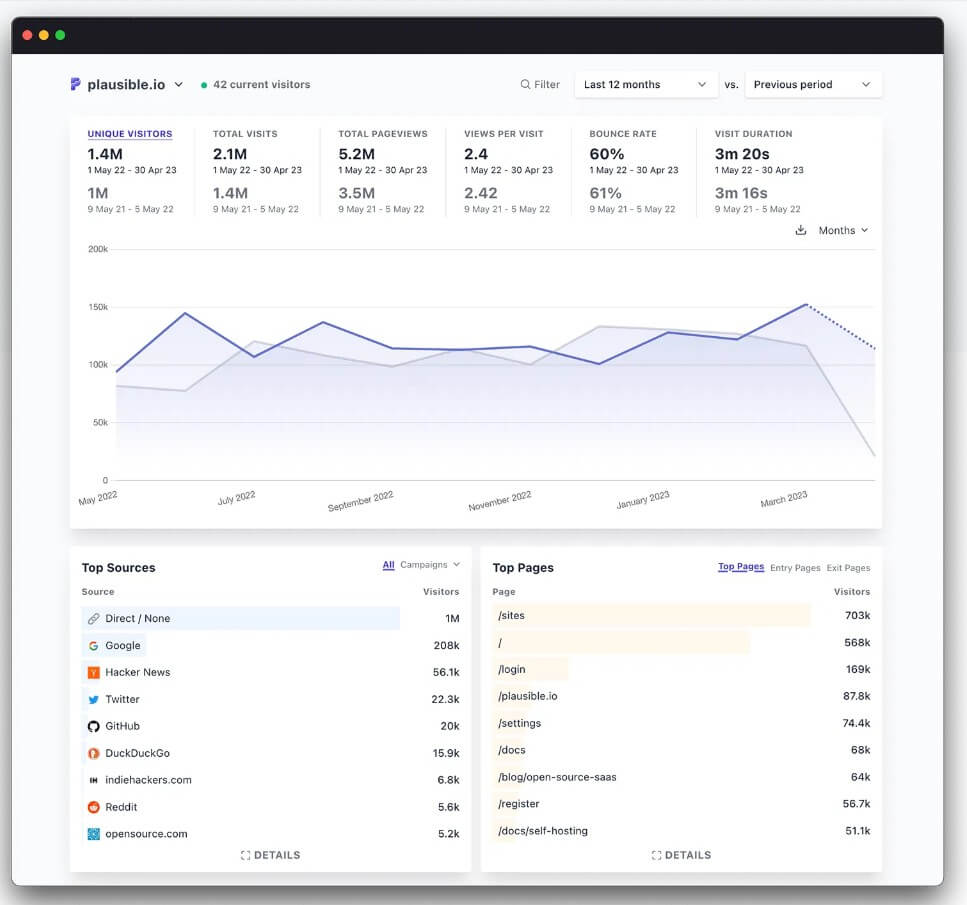The image size is (967, 905).
Task: Click expand icon beside Top Pages DETAILS
Action: pos(656,855)
